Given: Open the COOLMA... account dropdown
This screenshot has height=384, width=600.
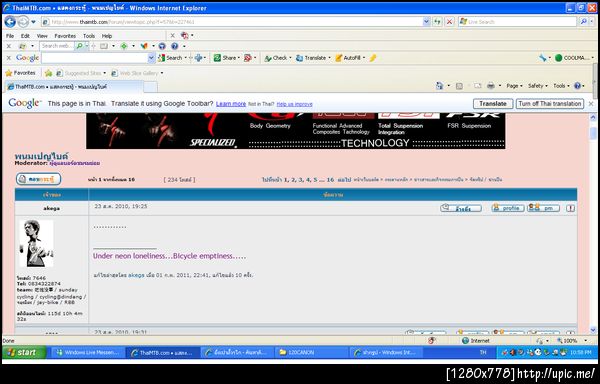Looking at the screenshot, I should (574, 58).
